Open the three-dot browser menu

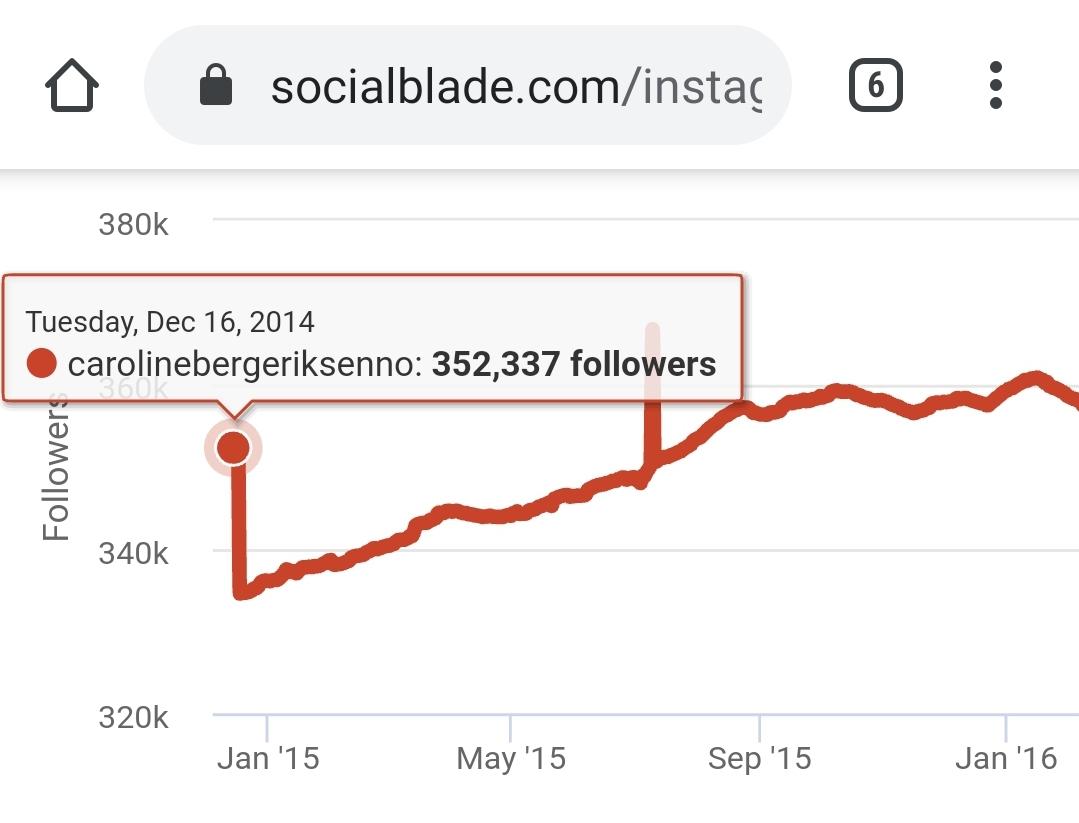click(996, 85)
